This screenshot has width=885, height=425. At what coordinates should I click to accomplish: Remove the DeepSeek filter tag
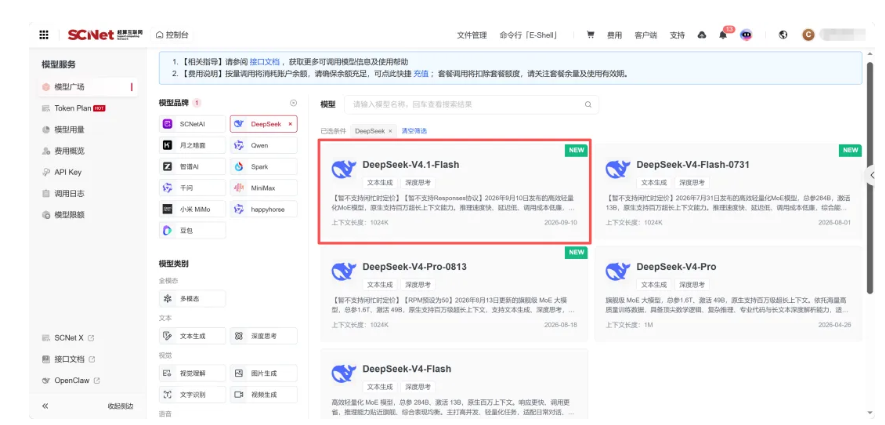390,131
